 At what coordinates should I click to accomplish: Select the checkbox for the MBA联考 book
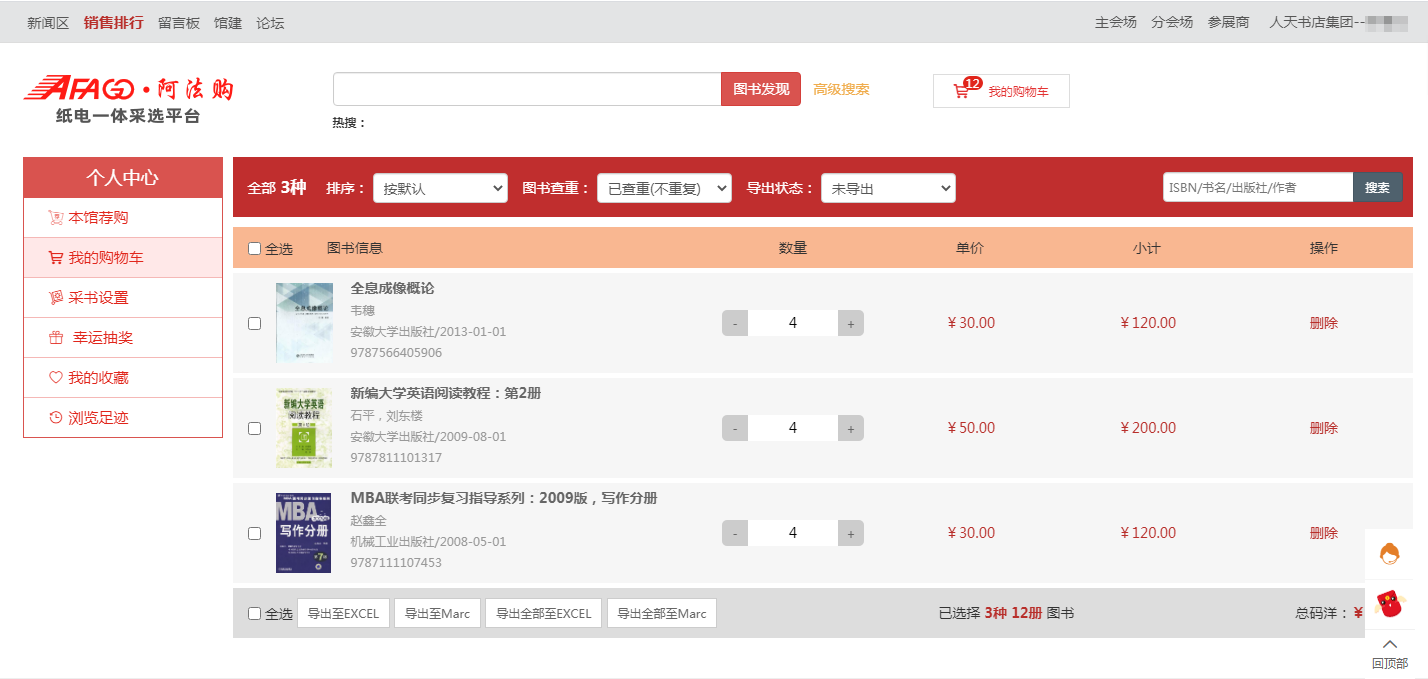(254, 533)
